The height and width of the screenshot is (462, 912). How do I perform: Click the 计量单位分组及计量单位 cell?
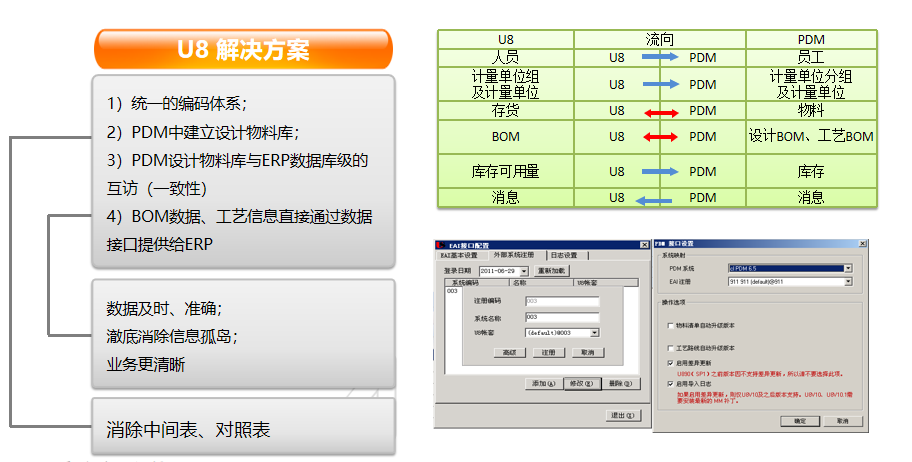811,84
